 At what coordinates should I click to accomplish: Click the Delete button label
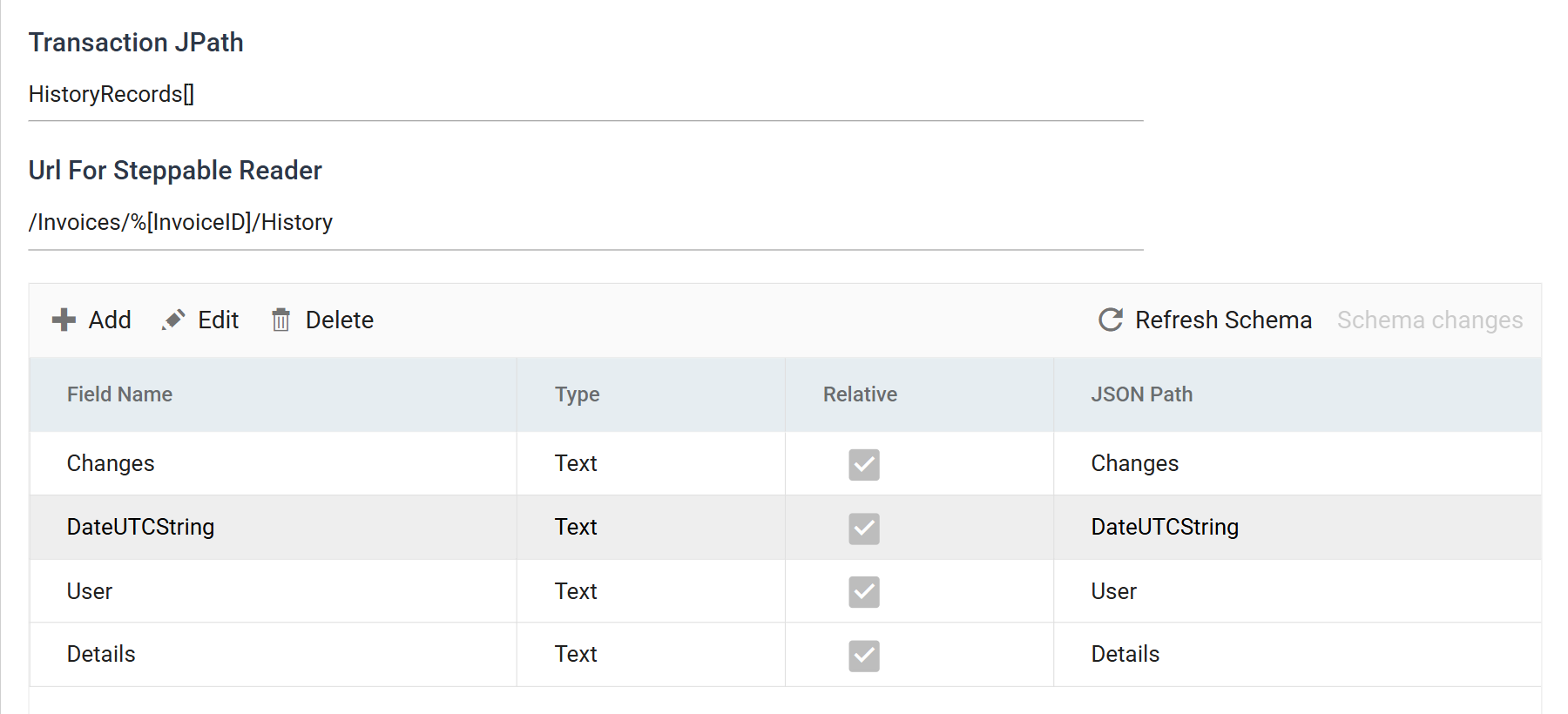click(x=339, y=320)
